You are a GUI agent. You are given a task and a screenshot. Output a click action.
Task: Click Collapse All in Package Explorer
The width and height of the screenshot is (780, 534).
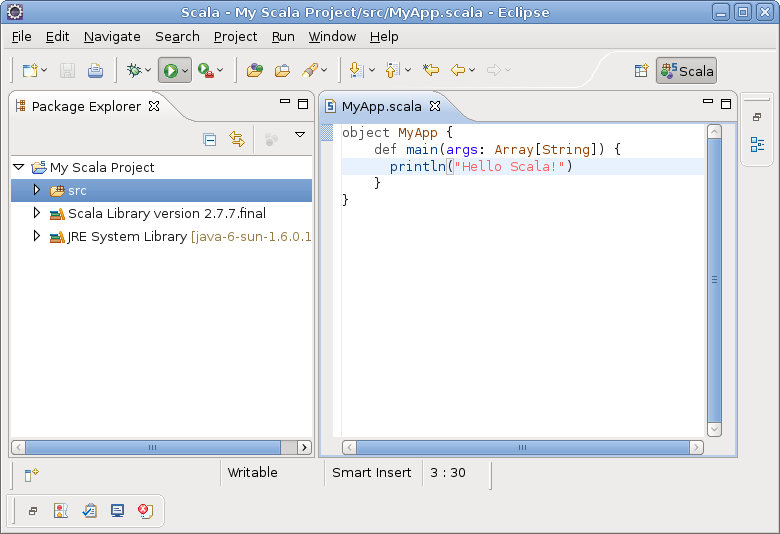(x=209, y=139)
